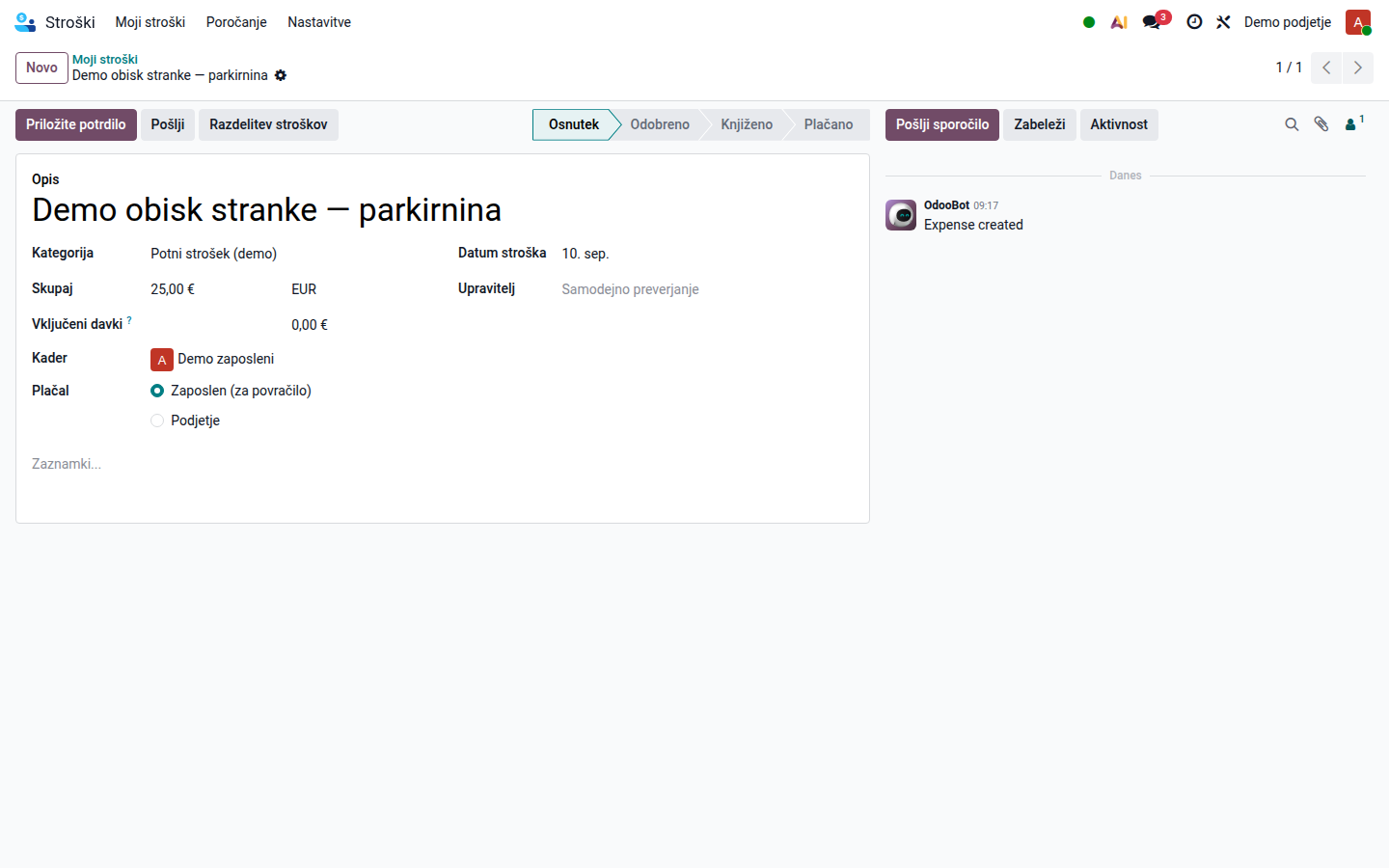Select the Odobreno status stage
The height and width of the screenshot is (868, 1389).
[660, 124]
